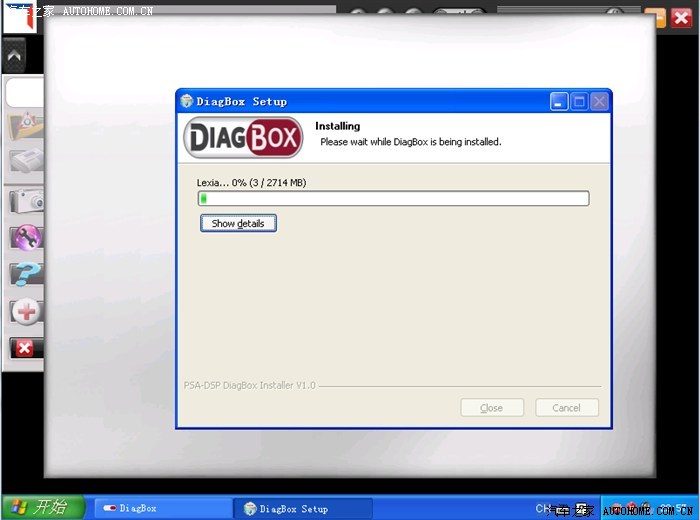Click the printer icon in sidebar
This screenshot has width=700, height=520.
click(x=25, y=161)
